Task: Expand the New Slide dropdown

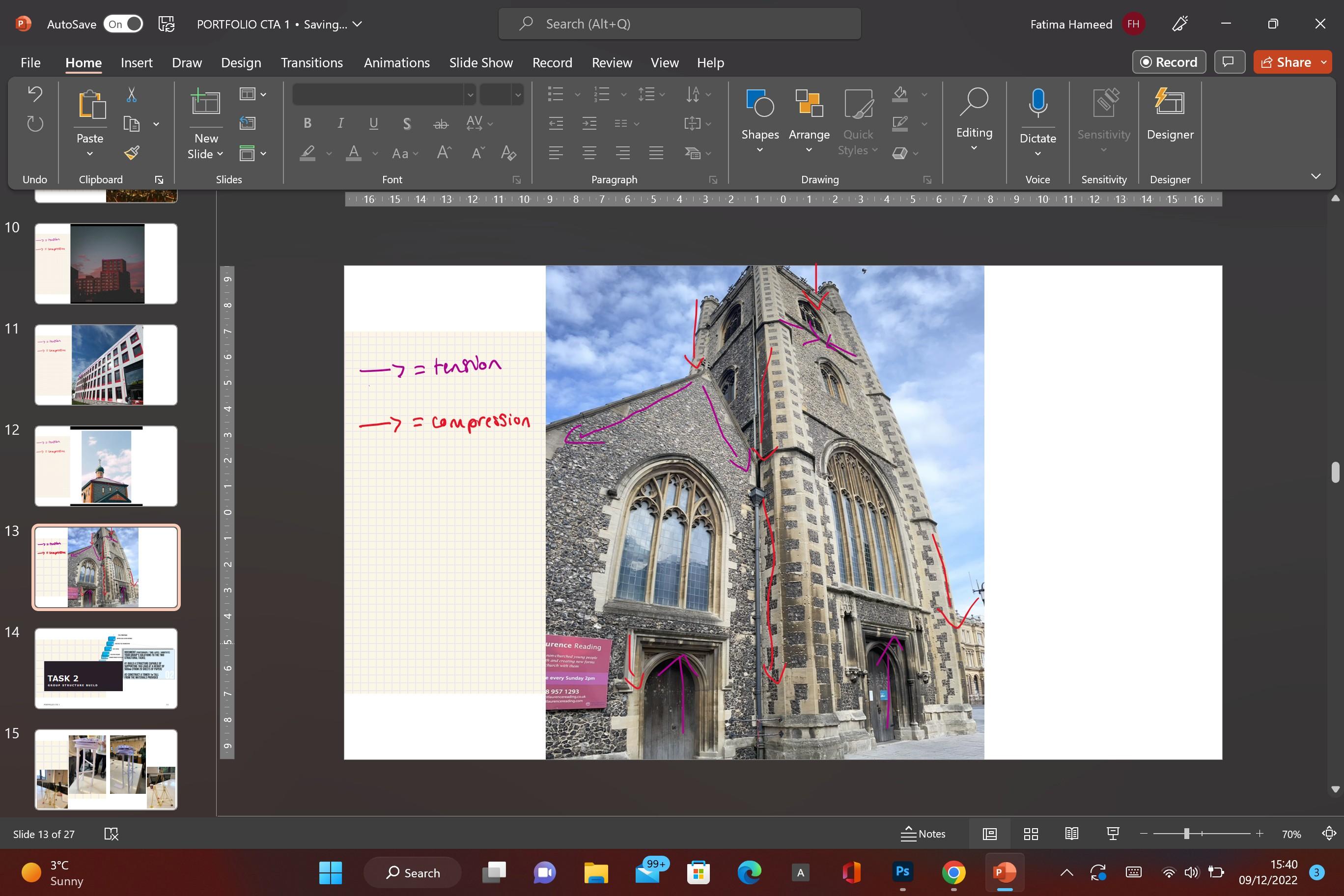Action: click(220, 154)
